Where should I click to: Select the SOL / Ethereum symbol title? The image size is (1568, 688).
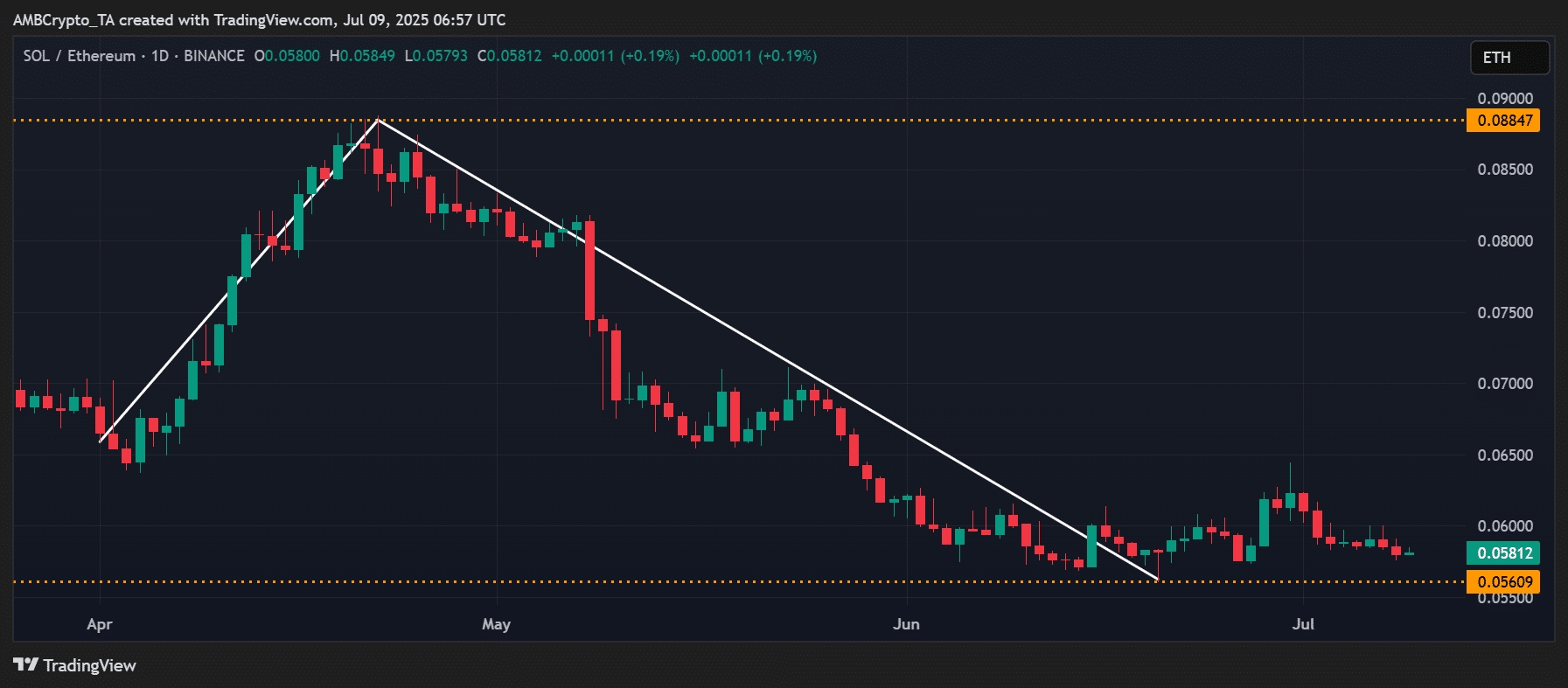(x=79, y=56)
